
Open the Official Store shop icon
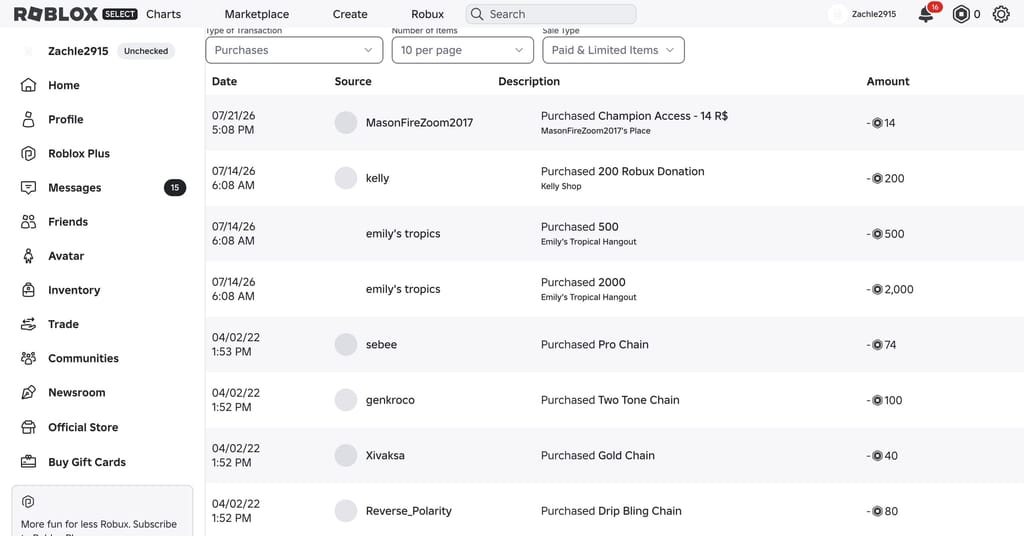coord(28,427)
